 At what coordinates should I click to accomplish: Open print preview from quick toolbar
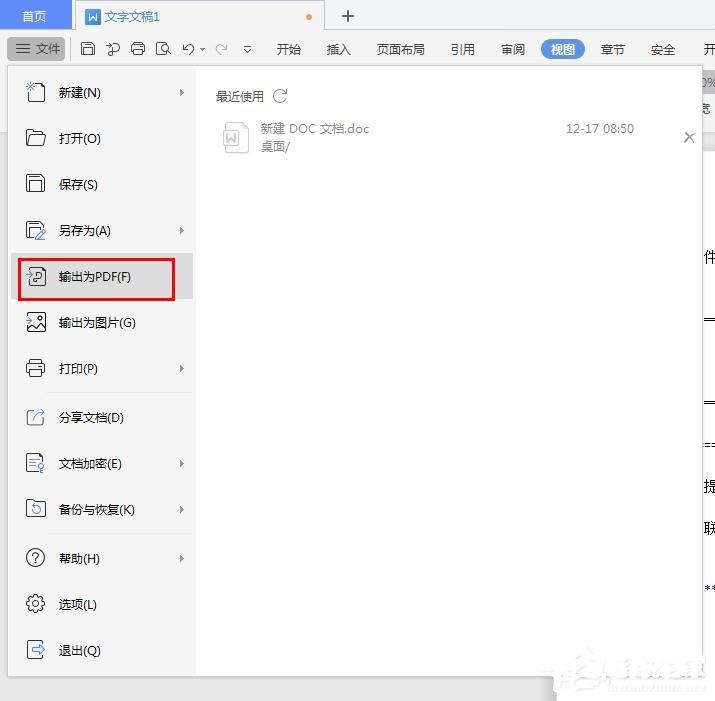point(163,48)
